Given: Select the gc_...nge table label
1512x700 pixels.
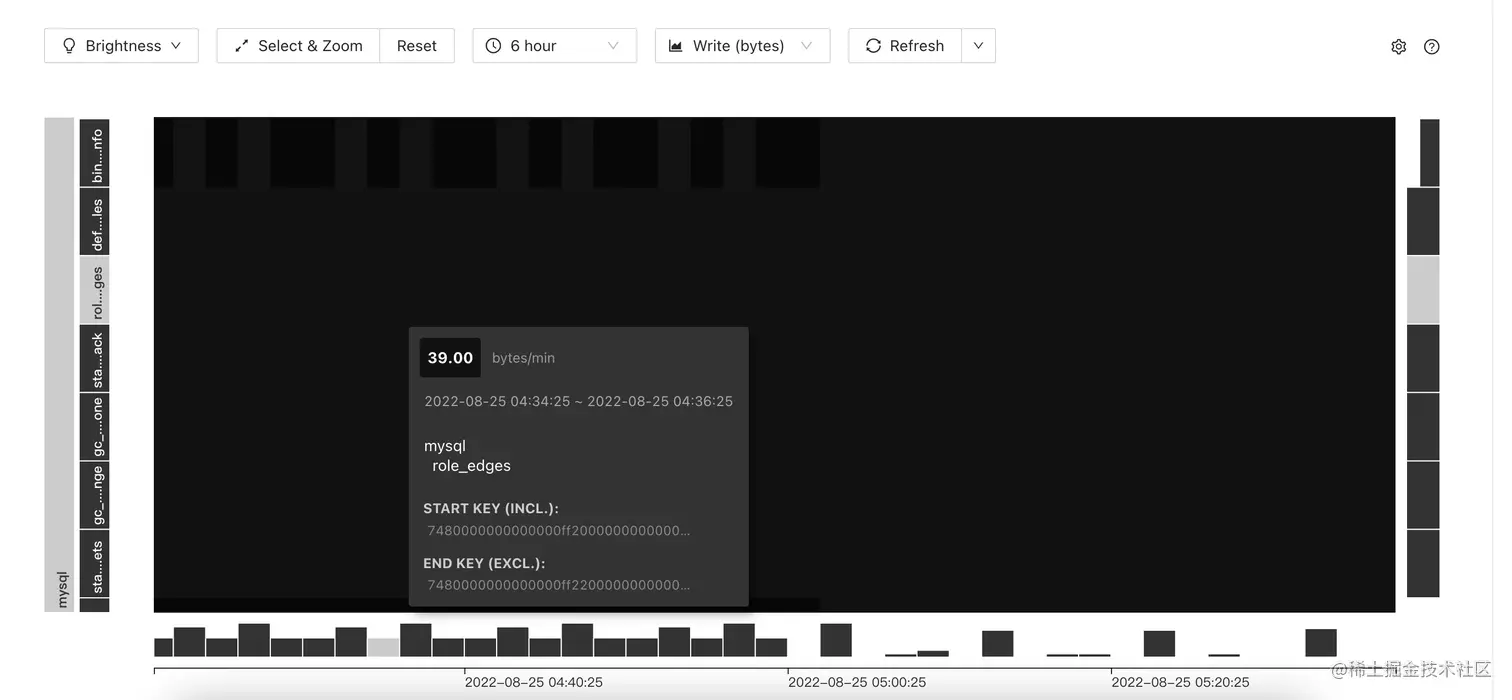Looking at the screenshot, I should coord(95,495).
